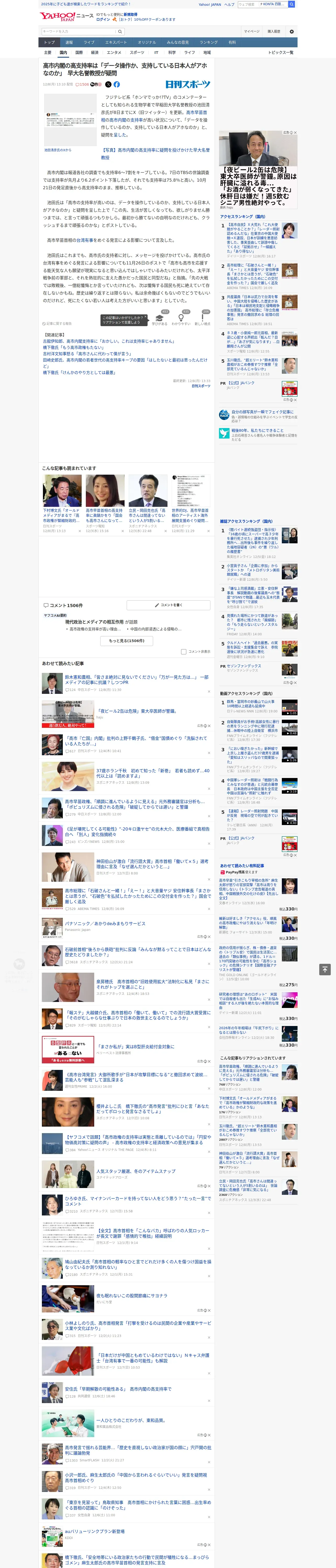
Task: Close the top-right doctor ad
Action: (295, 133)
